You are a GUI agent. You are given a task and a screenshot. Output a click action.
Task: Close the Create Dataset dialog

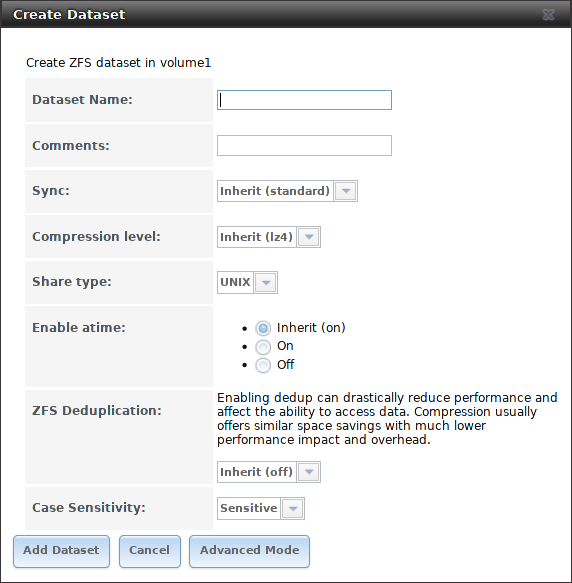(x=548, y=15)
